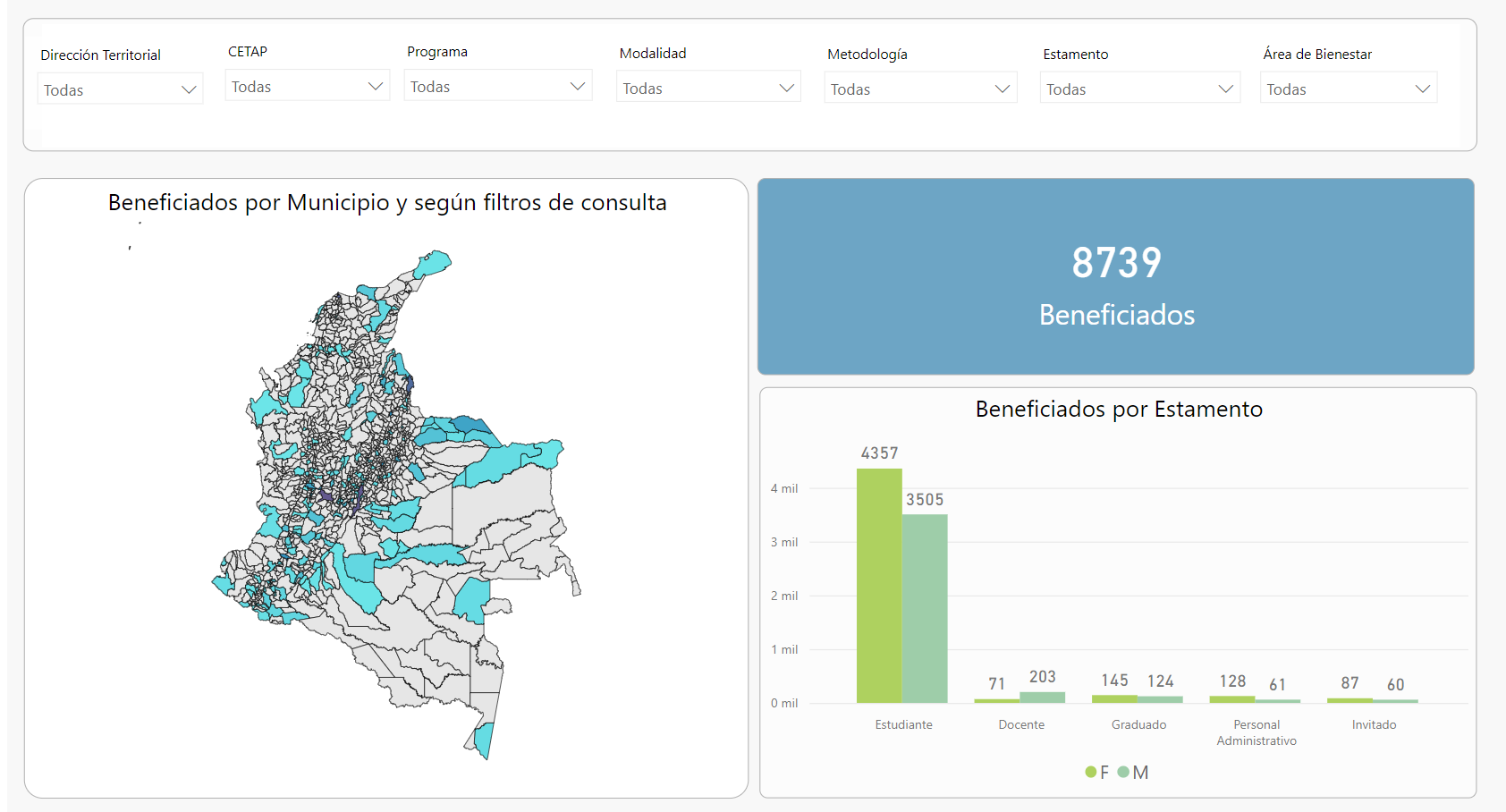The height and width of the screenshot is (812, 1506).
Task: Expand the CETAP filter dropdown
Action: [x=307, y=87]
